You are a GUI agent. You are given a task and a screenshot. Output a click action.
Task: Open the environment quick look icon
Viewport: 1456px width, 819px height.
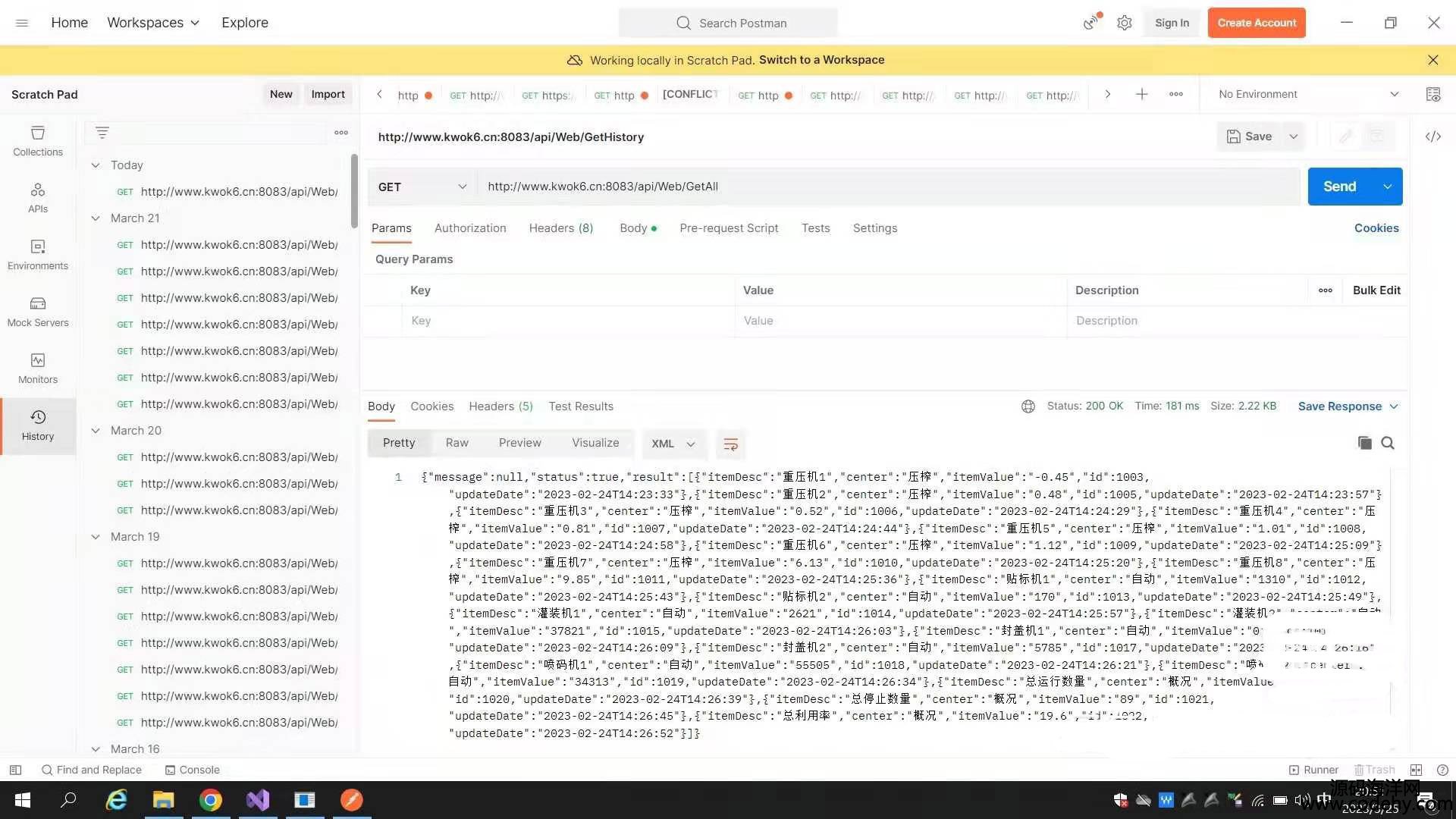(x=1433, y=94)
